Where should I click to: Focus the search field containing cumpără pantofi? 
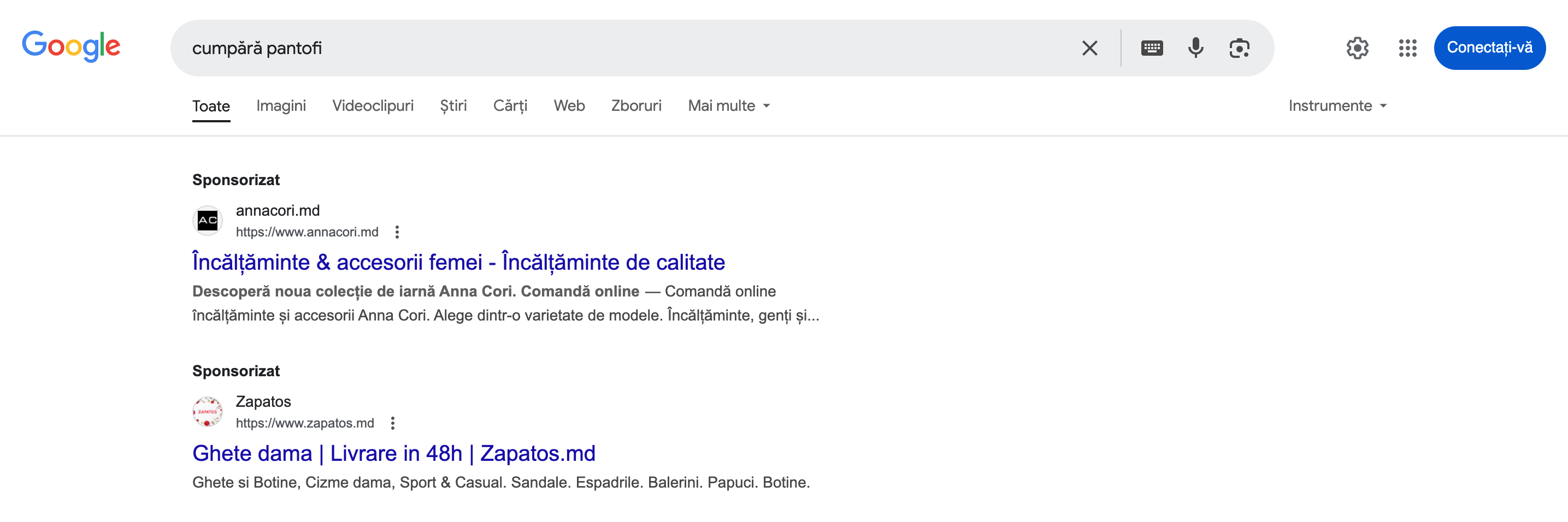point(627,48)
